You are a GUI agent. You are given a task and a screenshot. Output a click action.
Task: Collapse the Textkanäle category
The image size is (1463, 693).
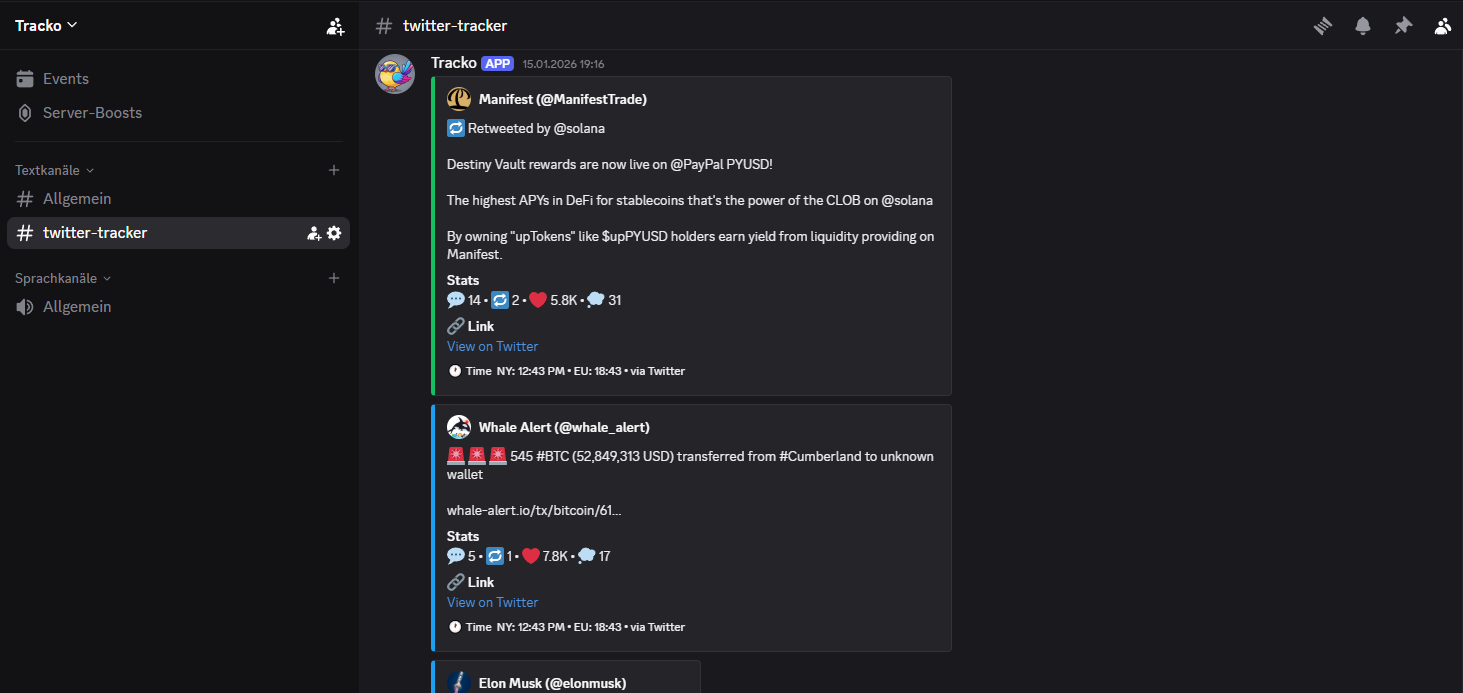[x=55, y=170]
